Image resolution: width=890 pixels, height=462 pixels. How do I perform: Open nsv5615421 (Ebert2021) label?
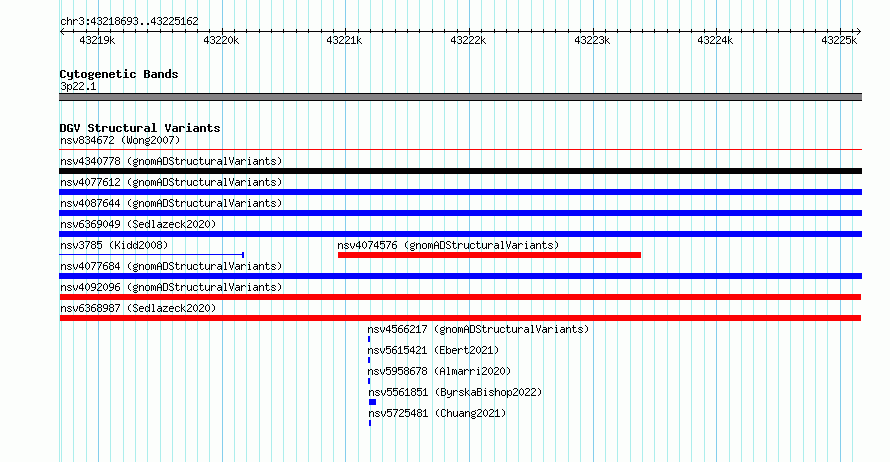click(x=433, y=350)
